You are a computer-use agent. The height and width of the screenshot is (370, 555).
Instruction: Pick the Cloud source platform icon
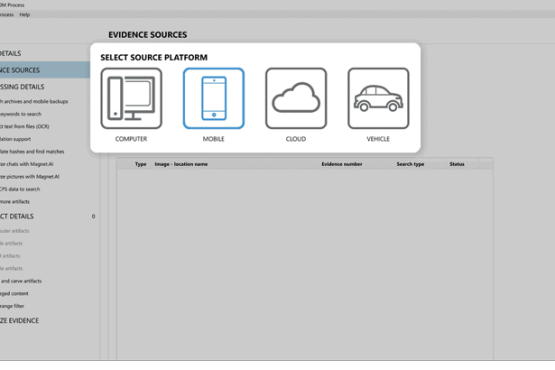296,98
